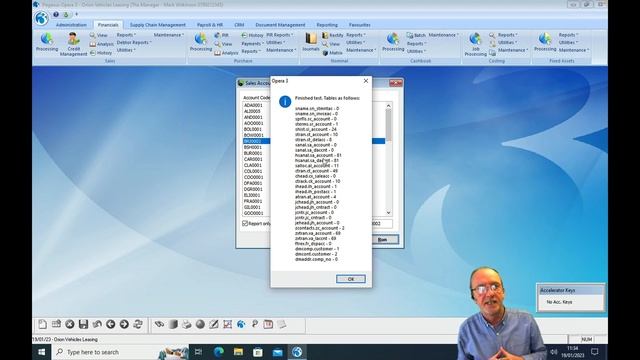This screenshot has height=360, width=640.
Task: Open Credit Management
Action: tap(73, 44)
